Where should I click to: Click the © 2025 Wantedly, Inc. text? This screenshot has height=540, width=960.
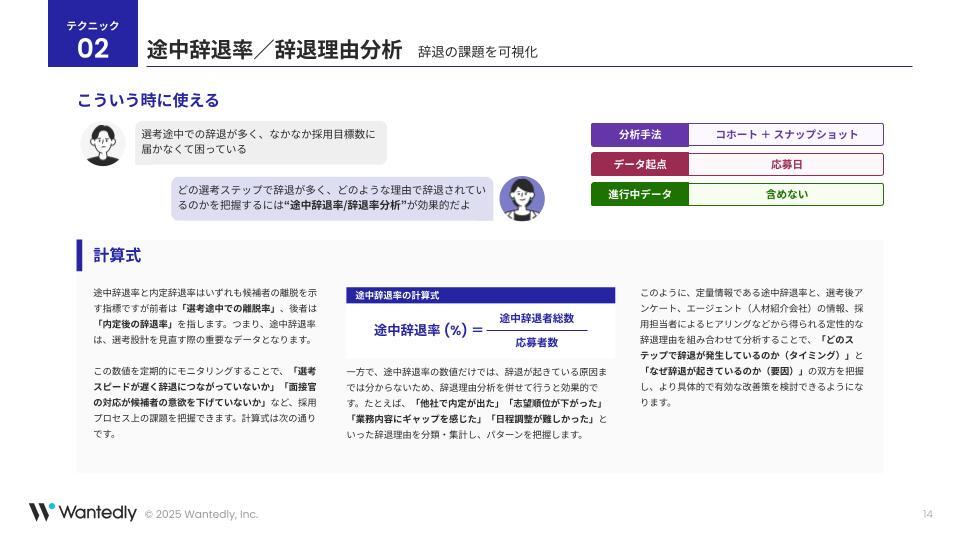click(x=201, y=514)
